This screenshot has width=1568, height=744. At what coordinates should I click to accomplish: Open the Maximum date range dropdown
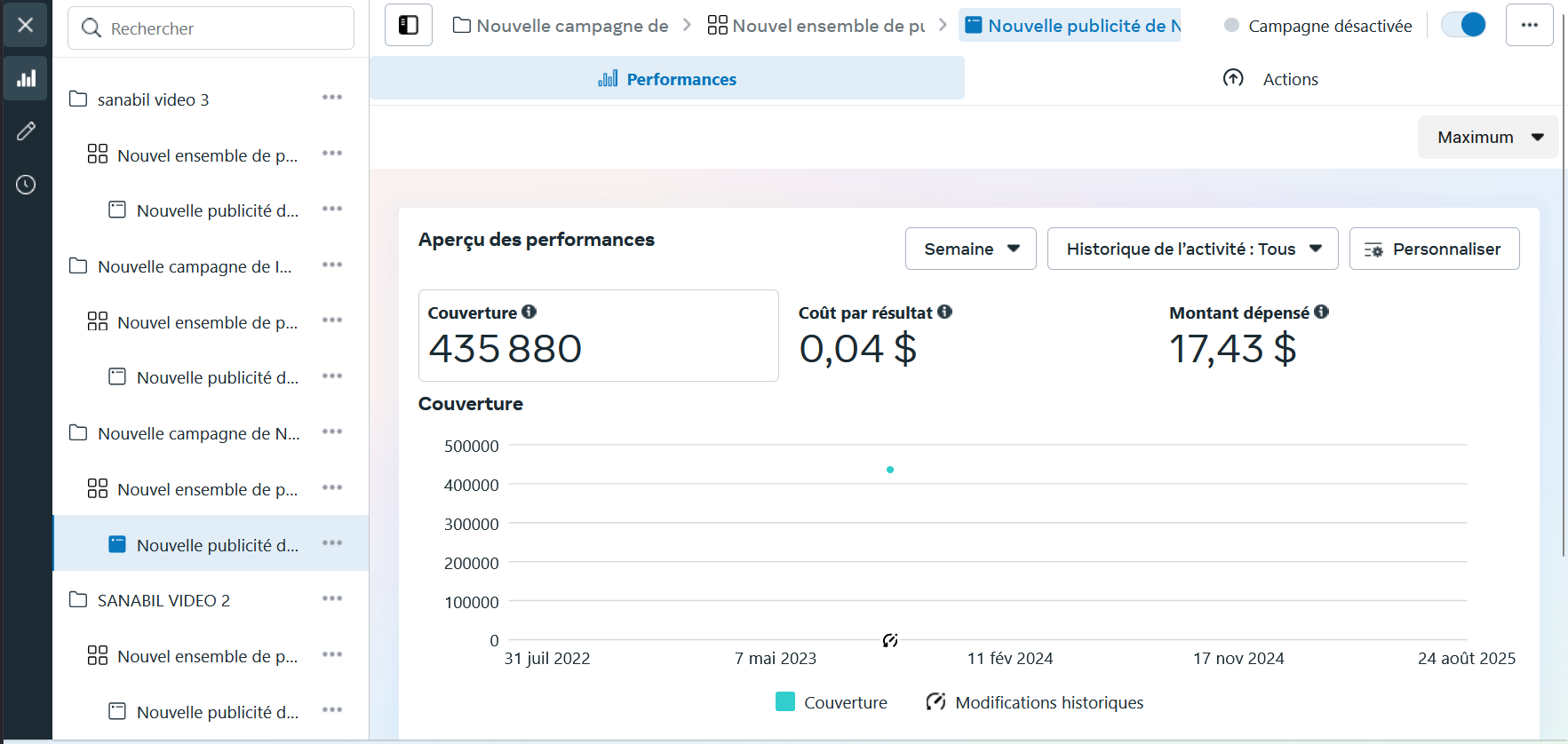(x=1488, y=138)
